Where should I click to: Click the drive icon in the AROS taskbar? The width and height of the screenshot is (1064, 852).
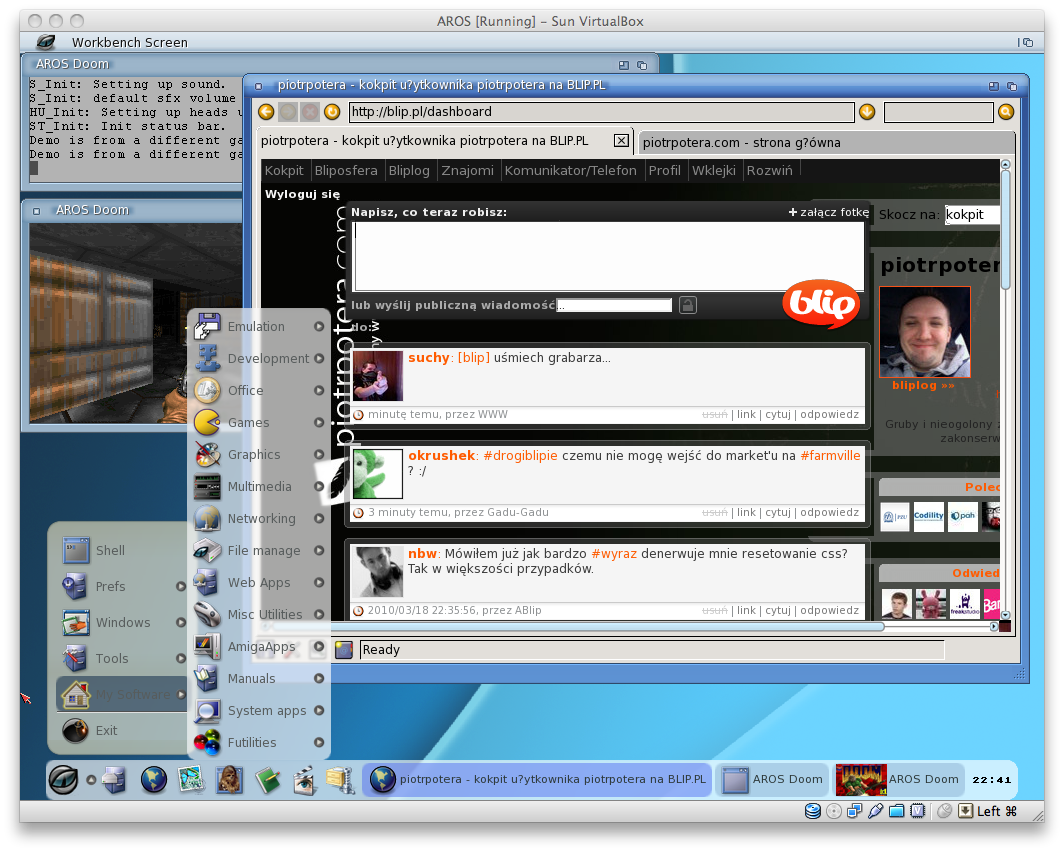point(114,779)
